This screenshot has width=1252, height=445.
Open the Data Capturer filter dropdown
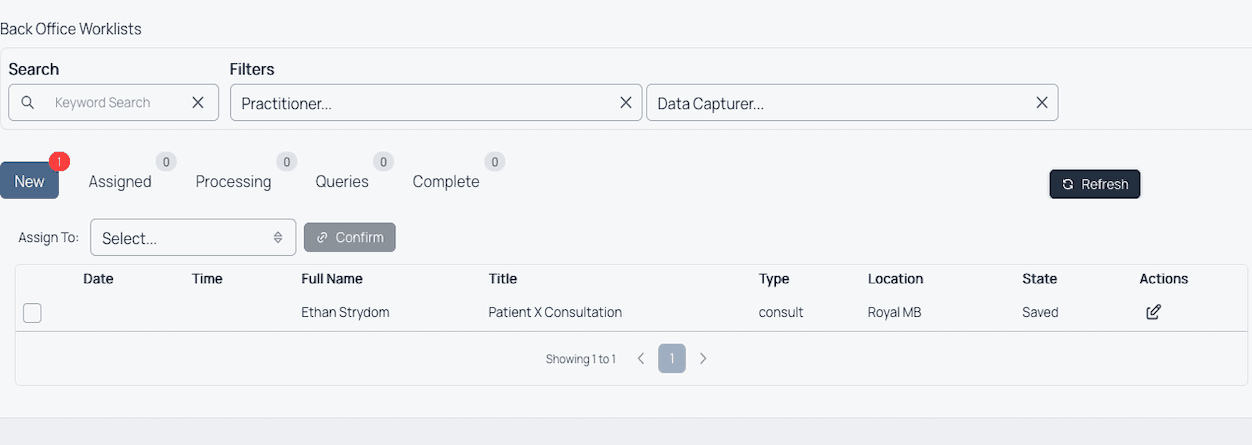(x=840, y=103)
